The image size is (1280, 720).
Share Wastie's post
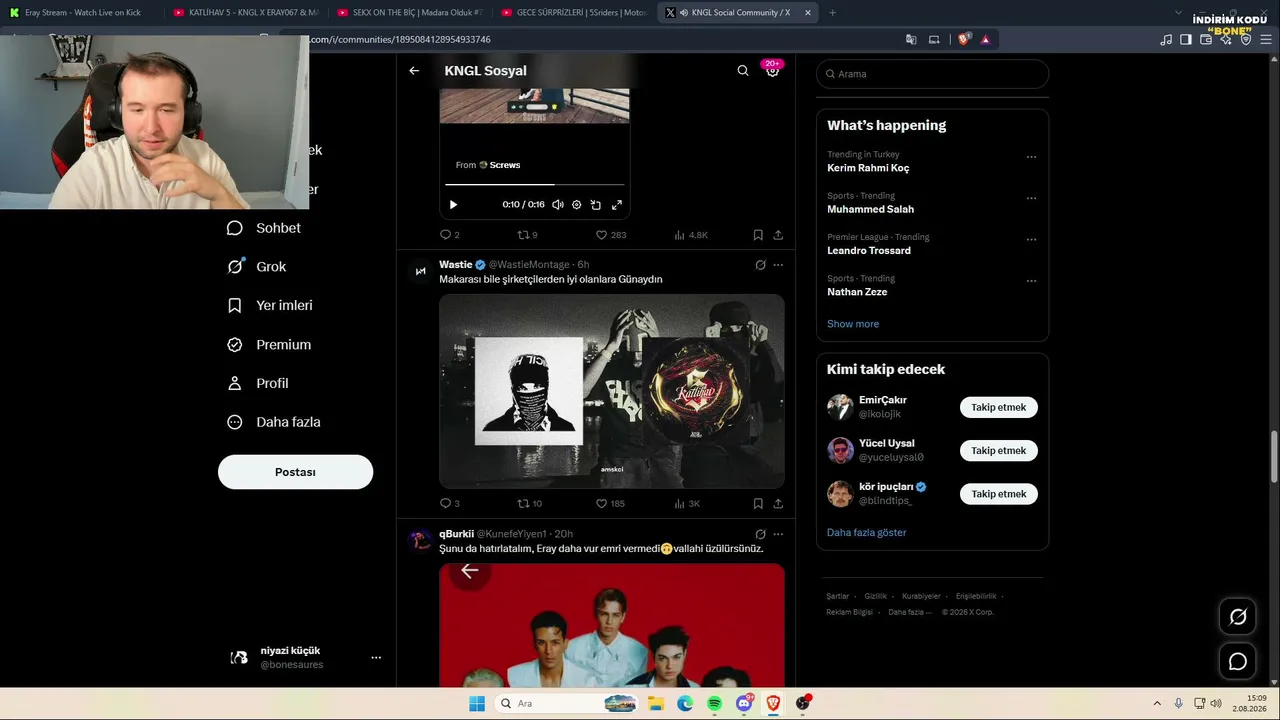point(778,504)
